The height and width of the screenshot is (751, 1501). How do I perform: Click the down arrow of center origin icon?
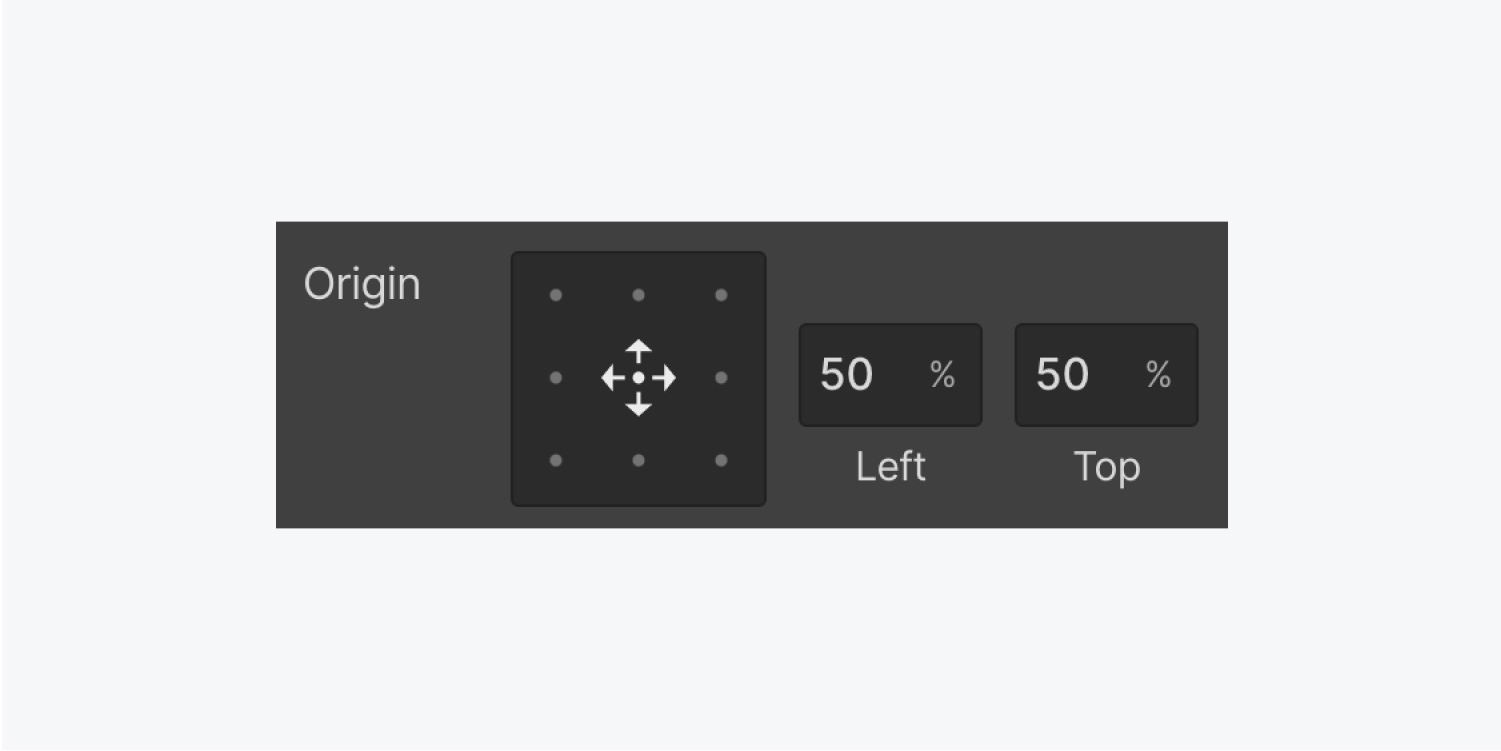point(638,407)
